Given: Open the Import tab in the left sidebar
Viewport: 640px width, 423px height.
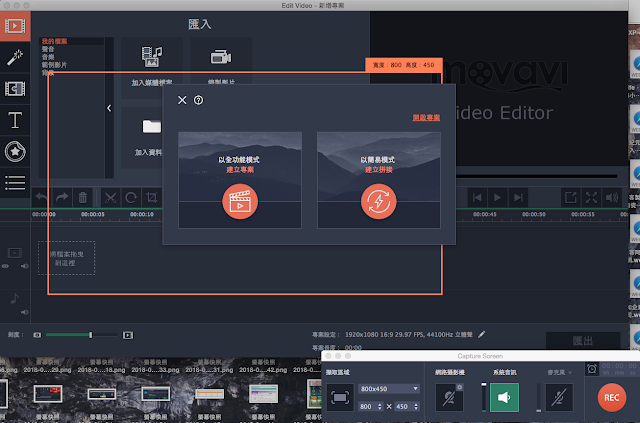Looking at the screenshot, I should [x=15, y=26].
